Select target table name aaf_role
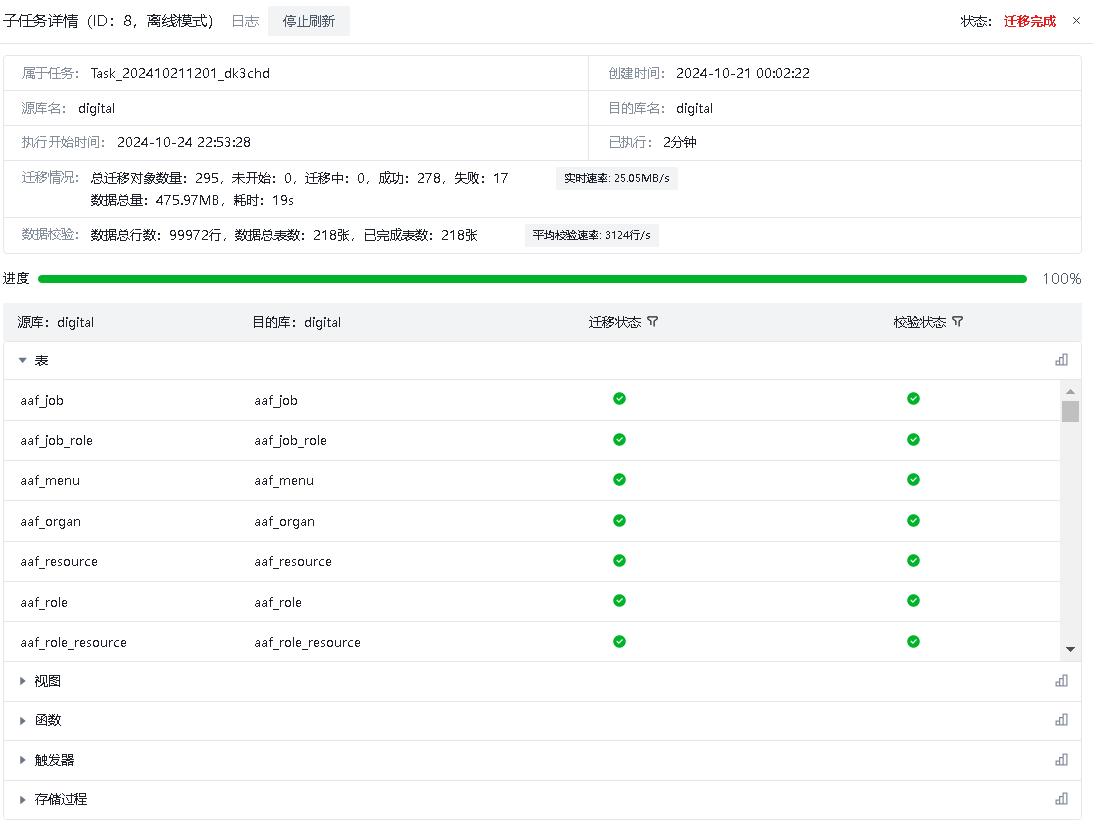Screen dimensions: 1093x828 (277, 602)
